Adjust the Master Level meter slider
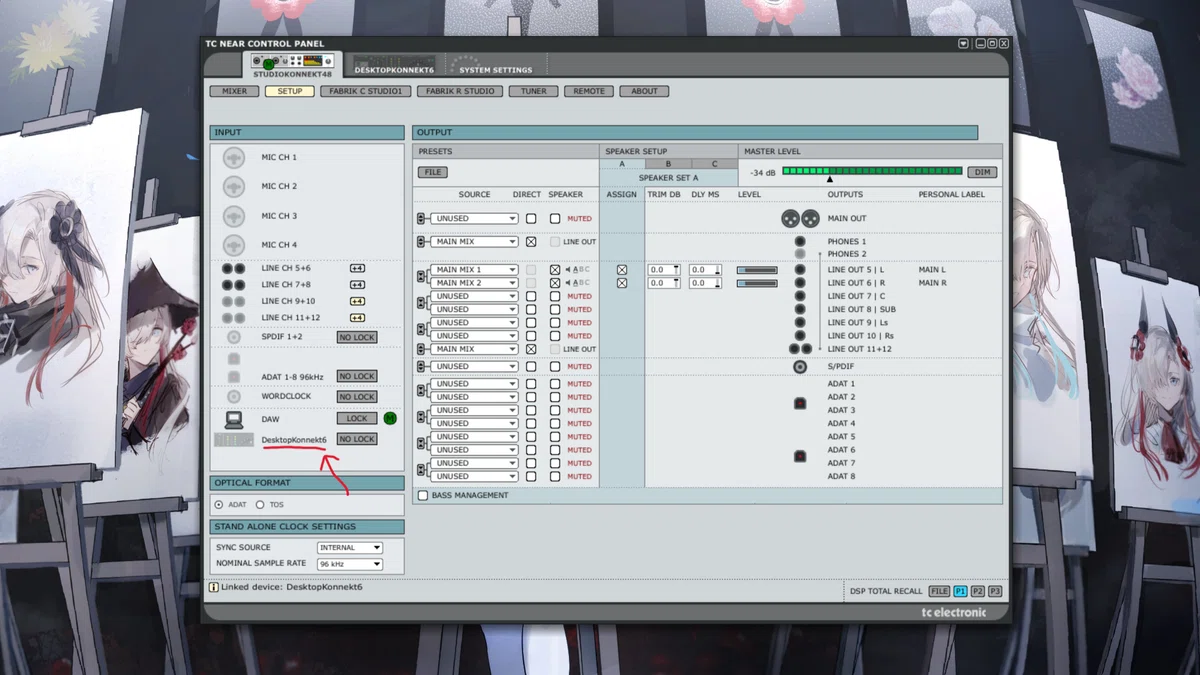The height and width of the screenshot is (675, 1200). [x=872, y=172]
